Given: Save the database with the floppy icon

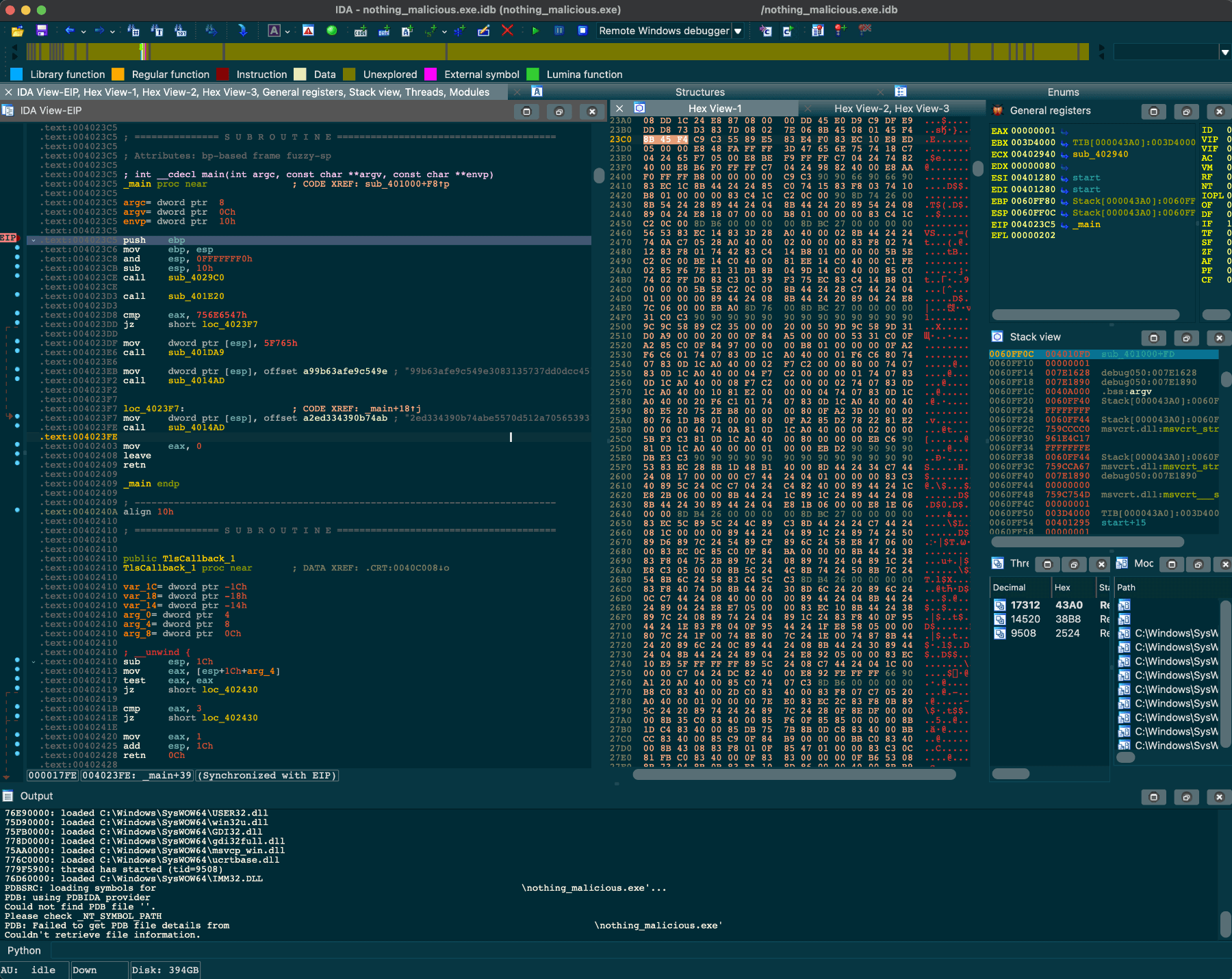Looking at the screenshot, I should pos(42,31).
